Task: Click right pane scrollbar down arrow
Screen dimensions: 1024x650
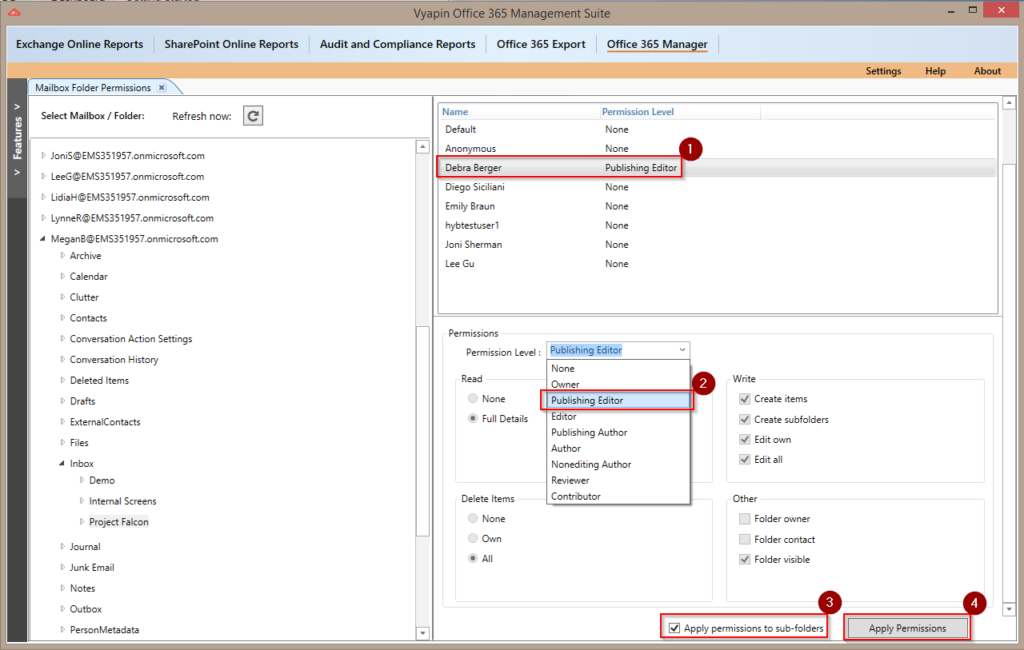Action: 1009,609
